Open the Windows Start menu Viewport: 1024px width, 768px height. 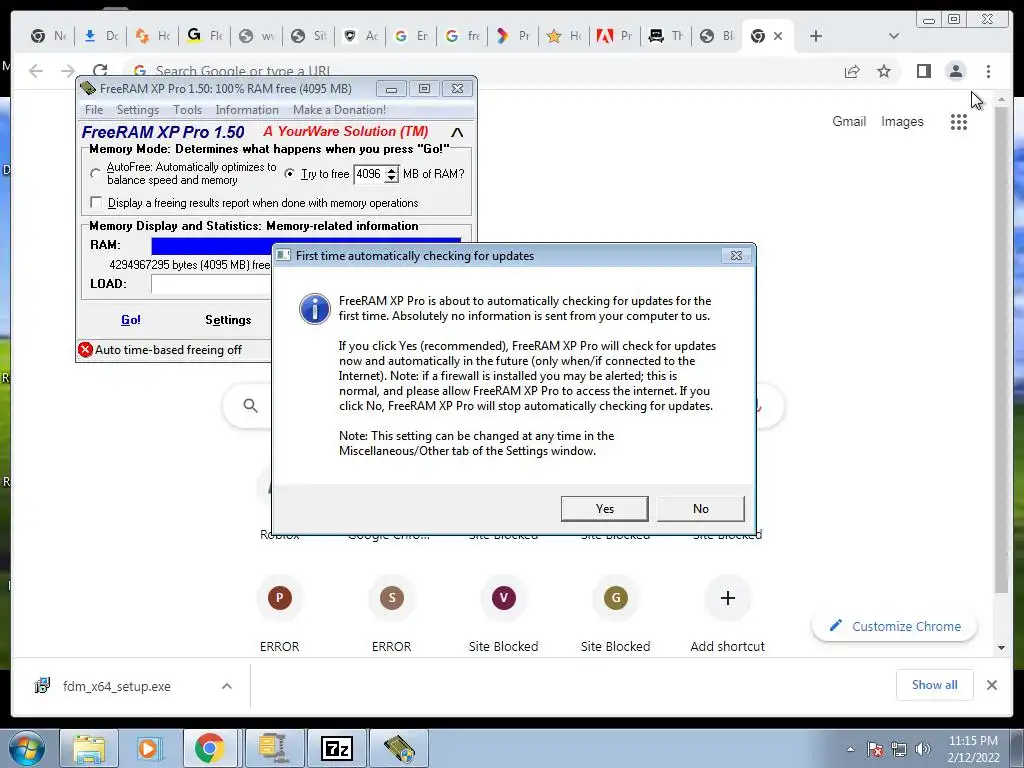pos(27,748)
